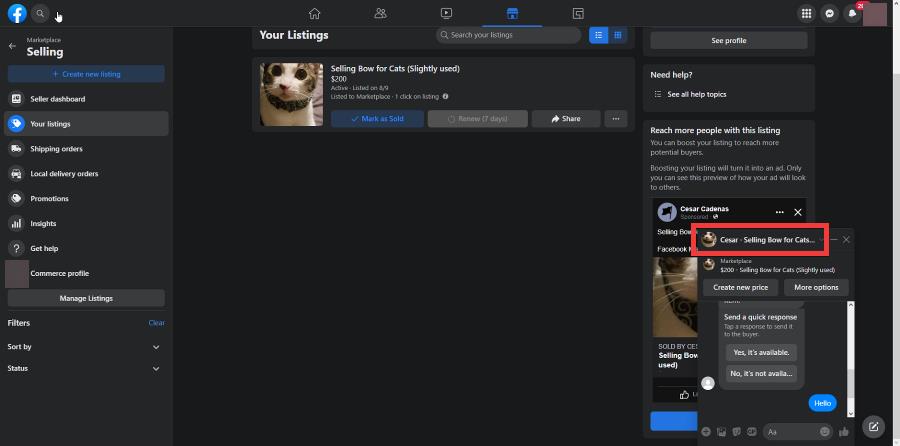900x446 pixels.
Task: Open Shipping orders
Action: tap(86, 149)
